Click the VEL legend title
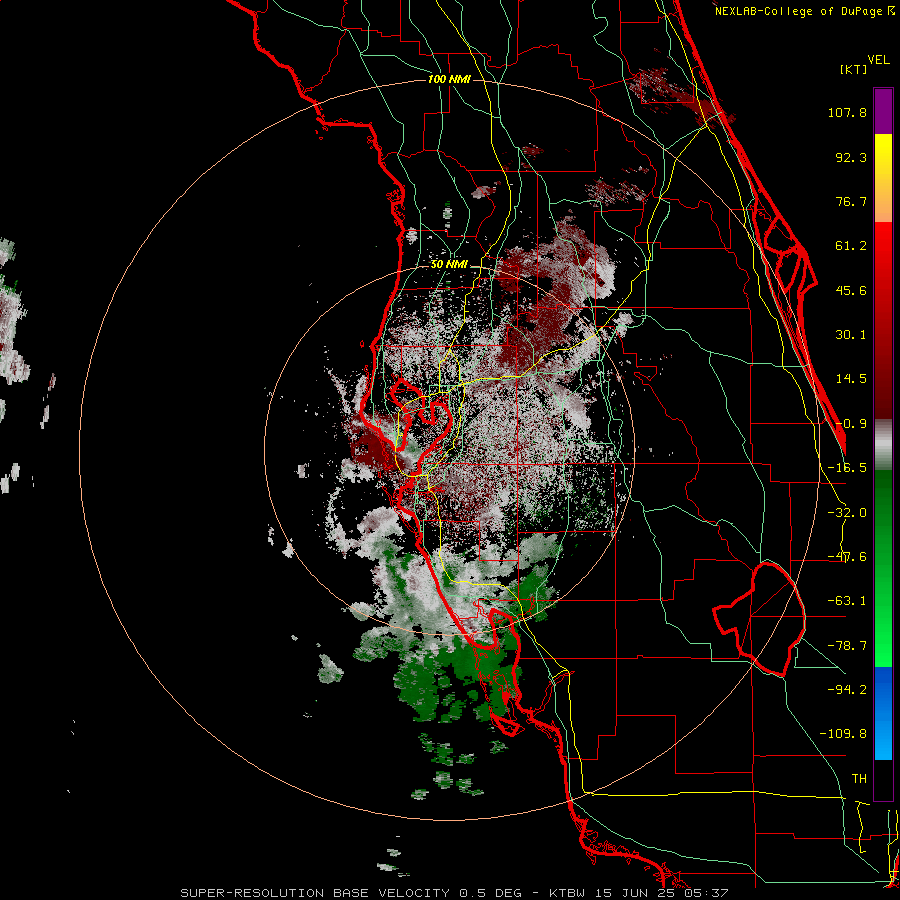The height and width of the screenshot is (900, 900). pos(878,60)
